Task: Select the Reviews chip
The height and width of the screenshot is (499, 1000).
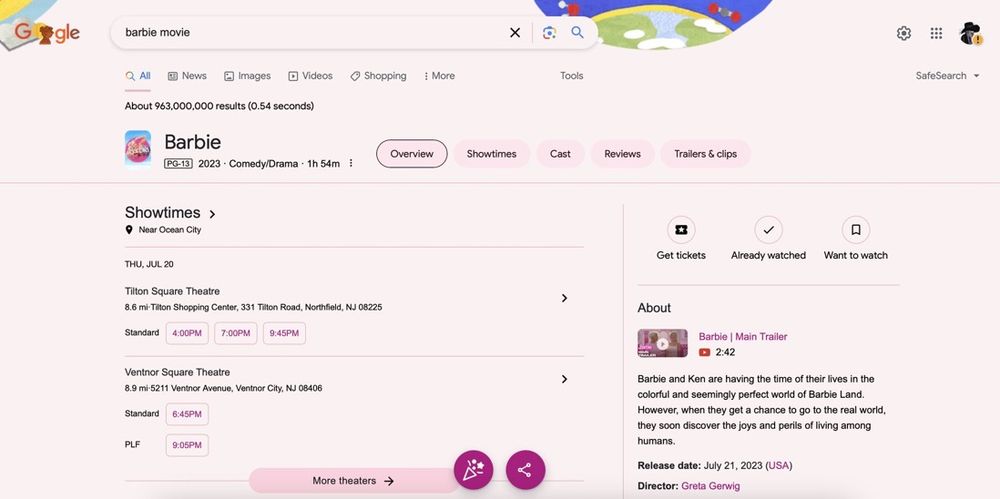Action: tap(622, 154)
